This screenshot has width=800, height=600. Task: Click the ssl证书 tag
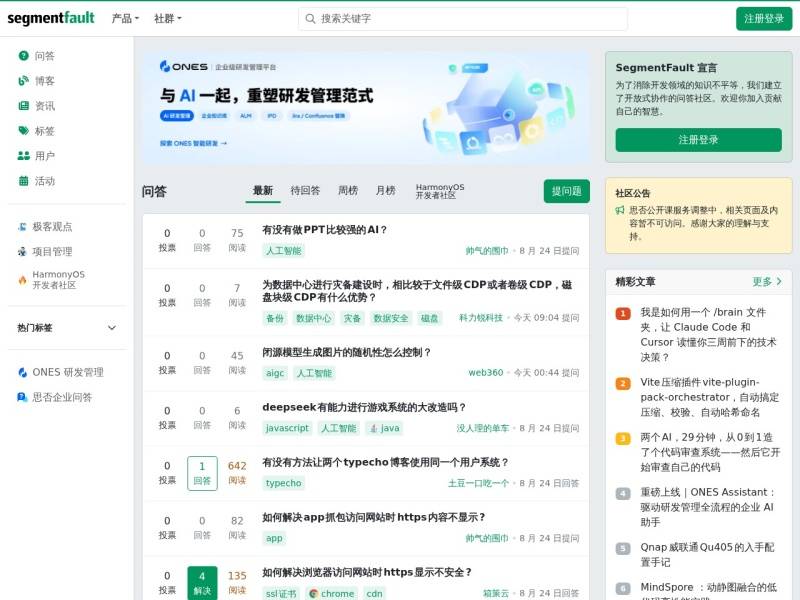pos(281,593)
